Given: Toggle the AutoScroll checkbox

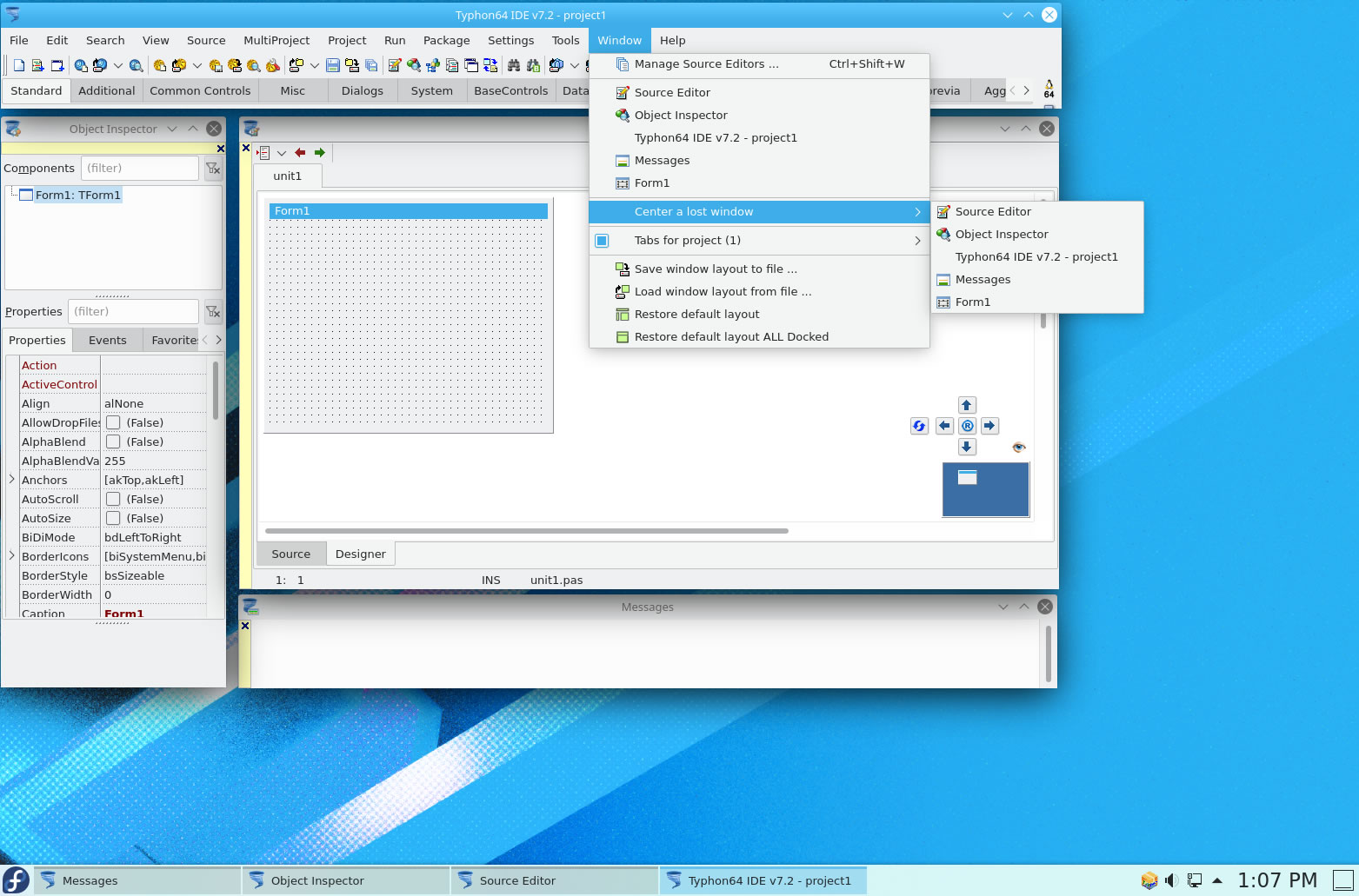Looking at the screenshot, I should tap(113, 499).
